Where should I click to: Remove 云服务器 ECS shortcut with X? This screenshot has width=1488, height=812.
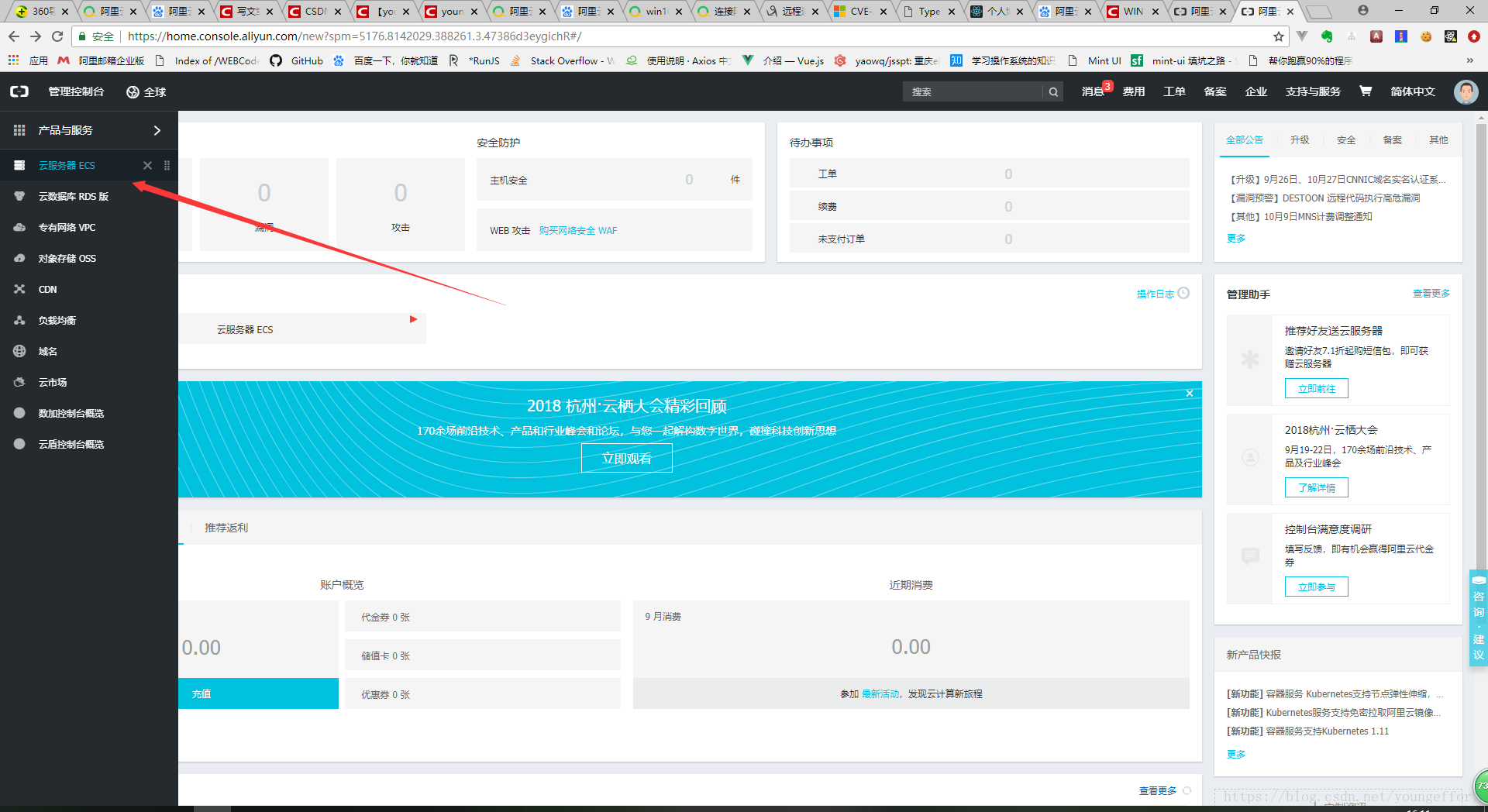(x=147, y=165)
